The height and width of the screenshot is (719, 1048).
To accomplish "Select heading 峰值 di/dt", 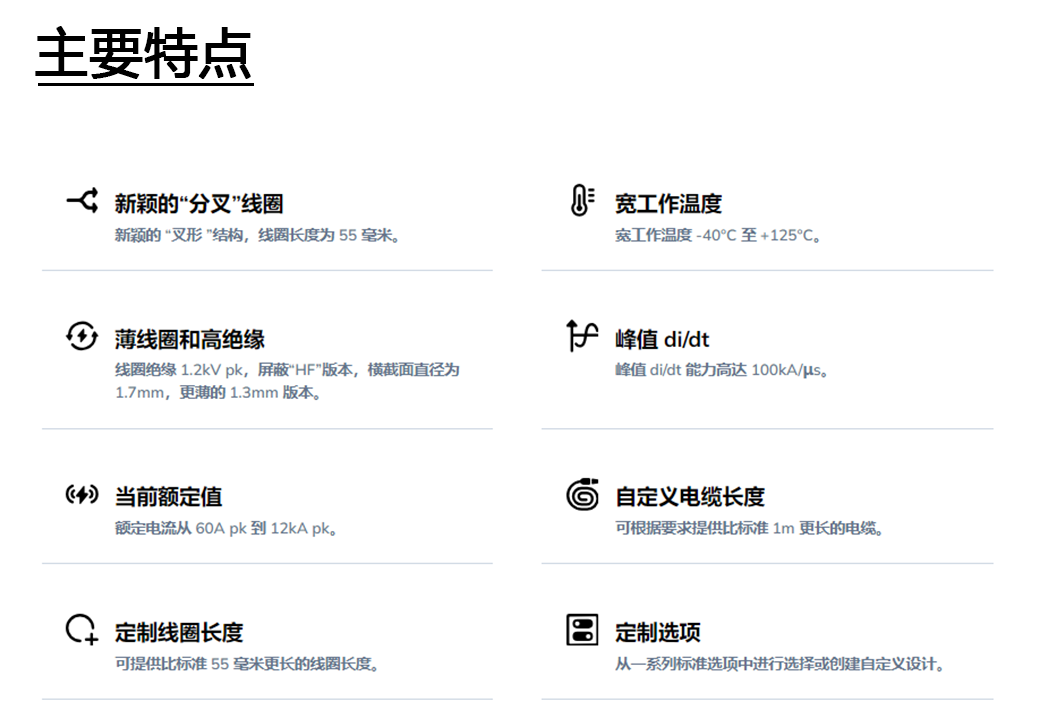I will pyautogui.click(x=662, y=339).
